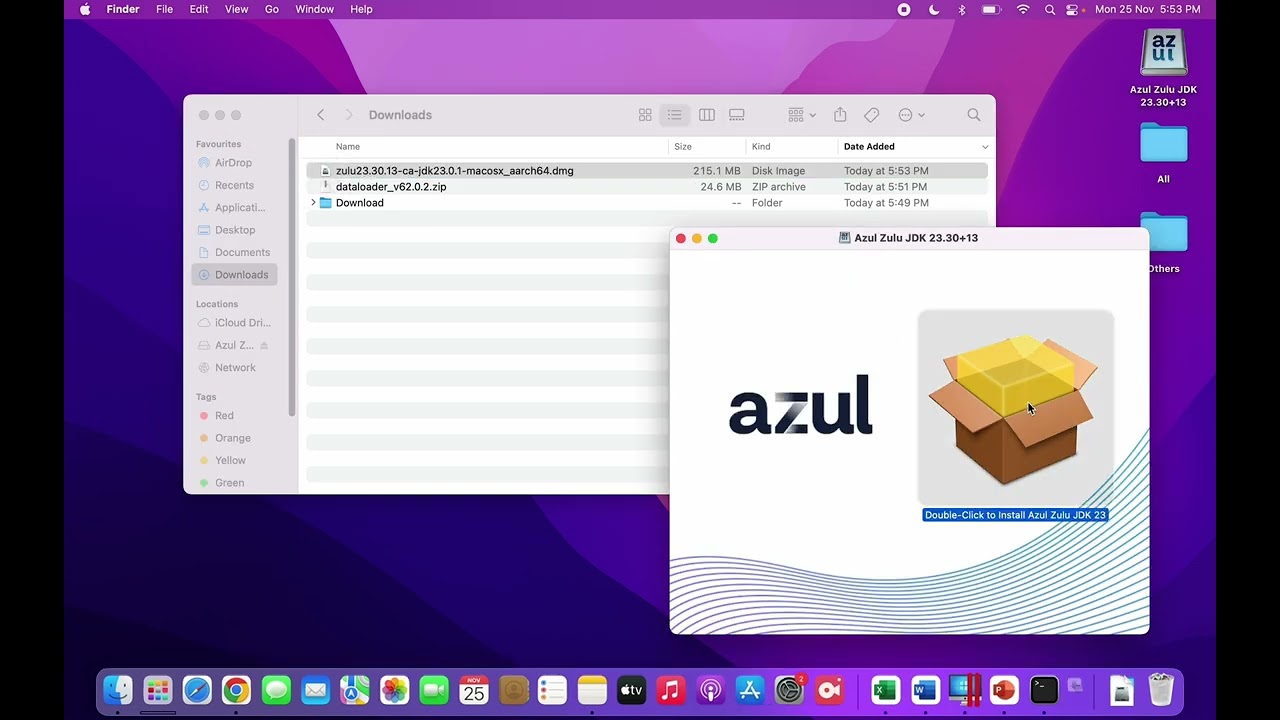
Task: Sort by the Size column header
Action: (x=683, y=146)
